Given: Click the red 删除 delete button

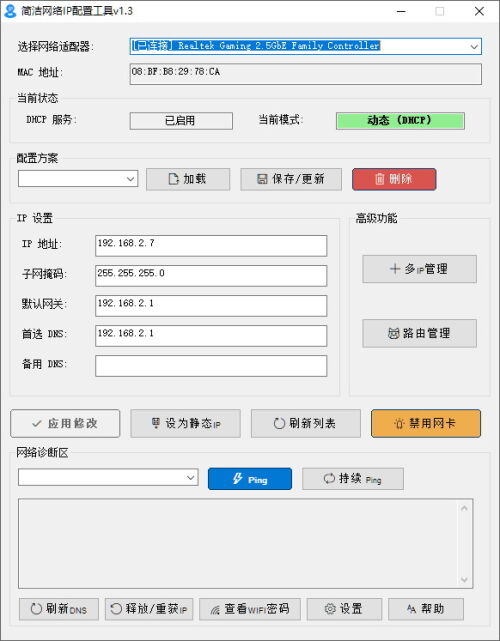Looking at the screenshot, I should (x=394, y=179).
